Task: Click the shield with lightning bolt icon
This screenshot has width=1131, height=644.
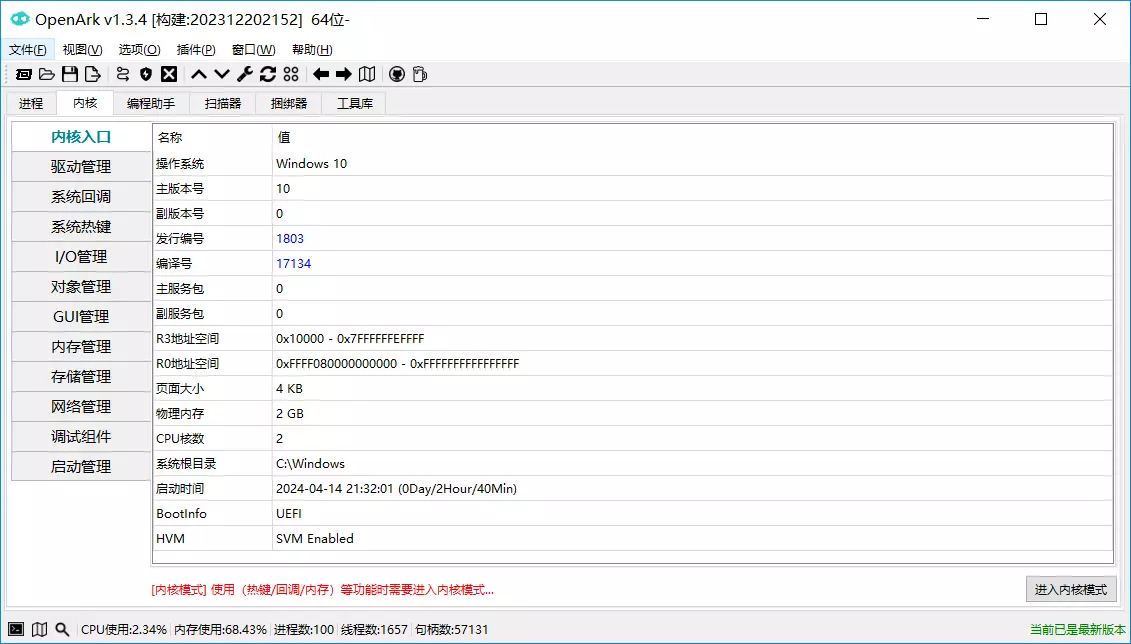Action: pyautogui.click(x=146, y=74)
